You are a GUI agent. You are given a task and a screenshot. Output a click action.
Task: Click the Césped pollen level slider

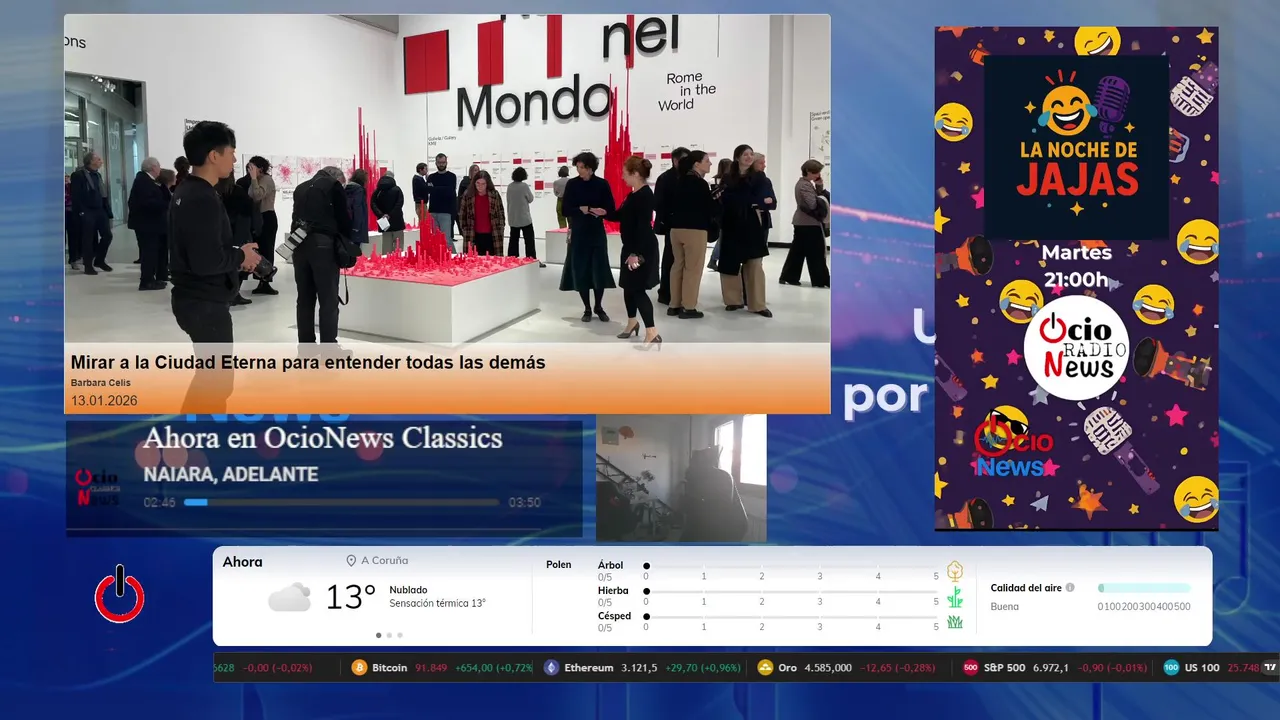791,617
